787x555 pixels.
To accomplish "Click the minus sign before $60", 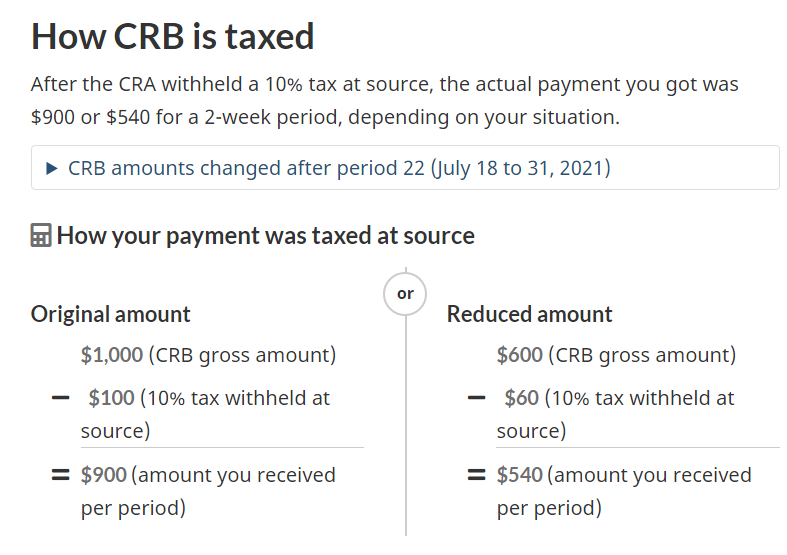I will click(476, 398).
